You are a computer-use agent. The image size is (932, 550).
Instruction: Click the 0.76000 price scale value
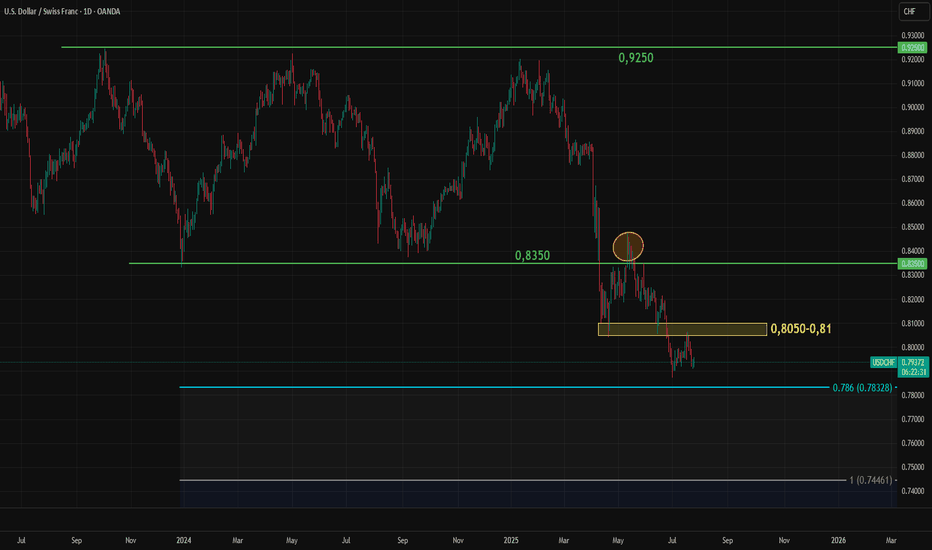(x=912, y=443)
